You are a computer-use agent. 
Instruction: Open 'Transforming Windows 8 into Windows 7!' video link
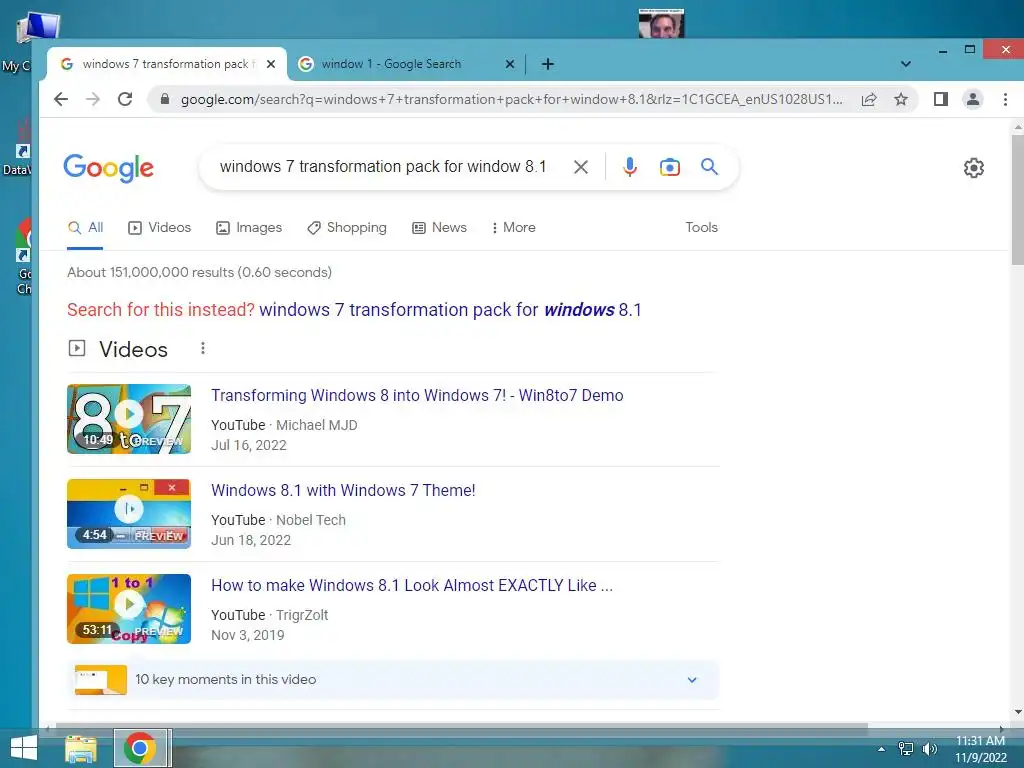(x=417, y=396)
